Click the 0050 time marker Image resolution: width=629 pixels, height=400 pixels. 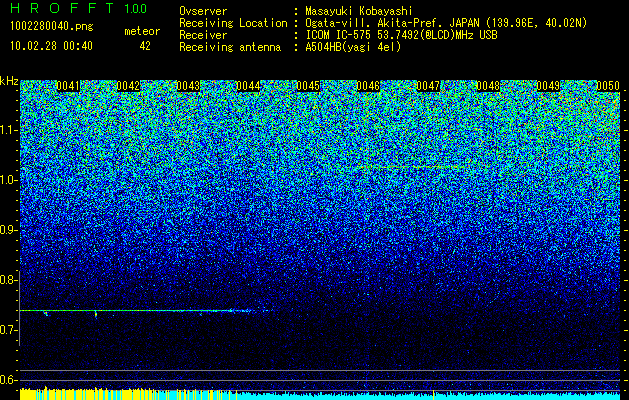click(608, 86)
